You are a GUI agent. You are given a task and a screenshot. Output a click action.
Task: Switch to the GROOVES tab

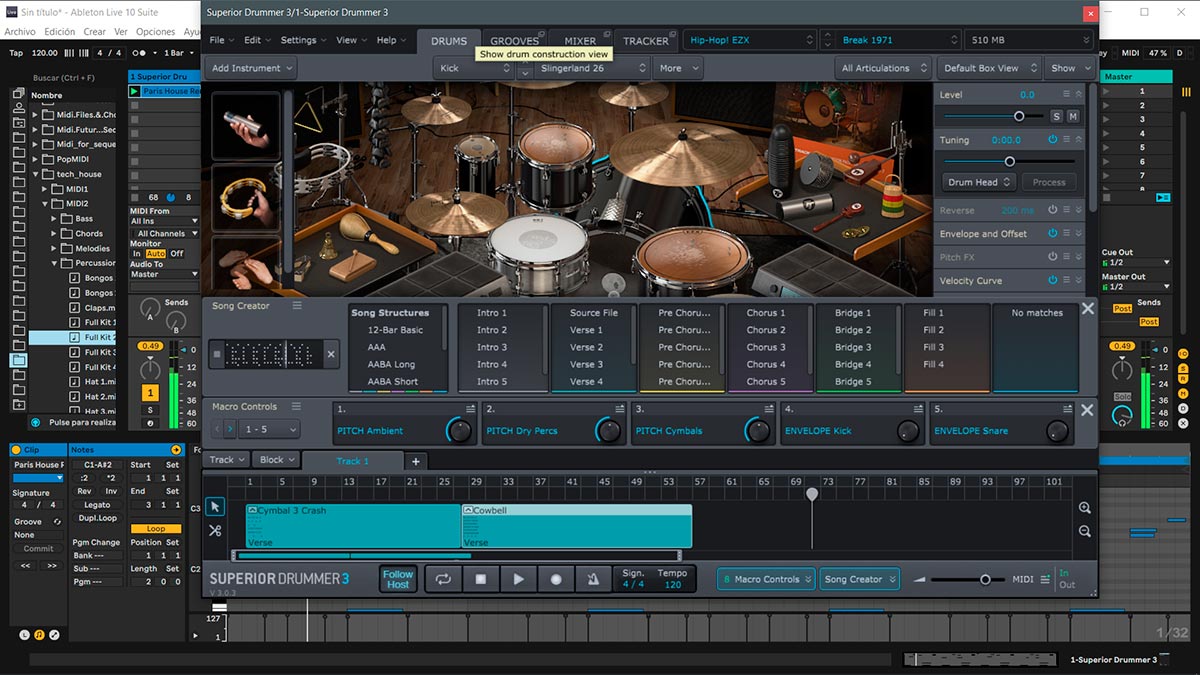[514, 41]
